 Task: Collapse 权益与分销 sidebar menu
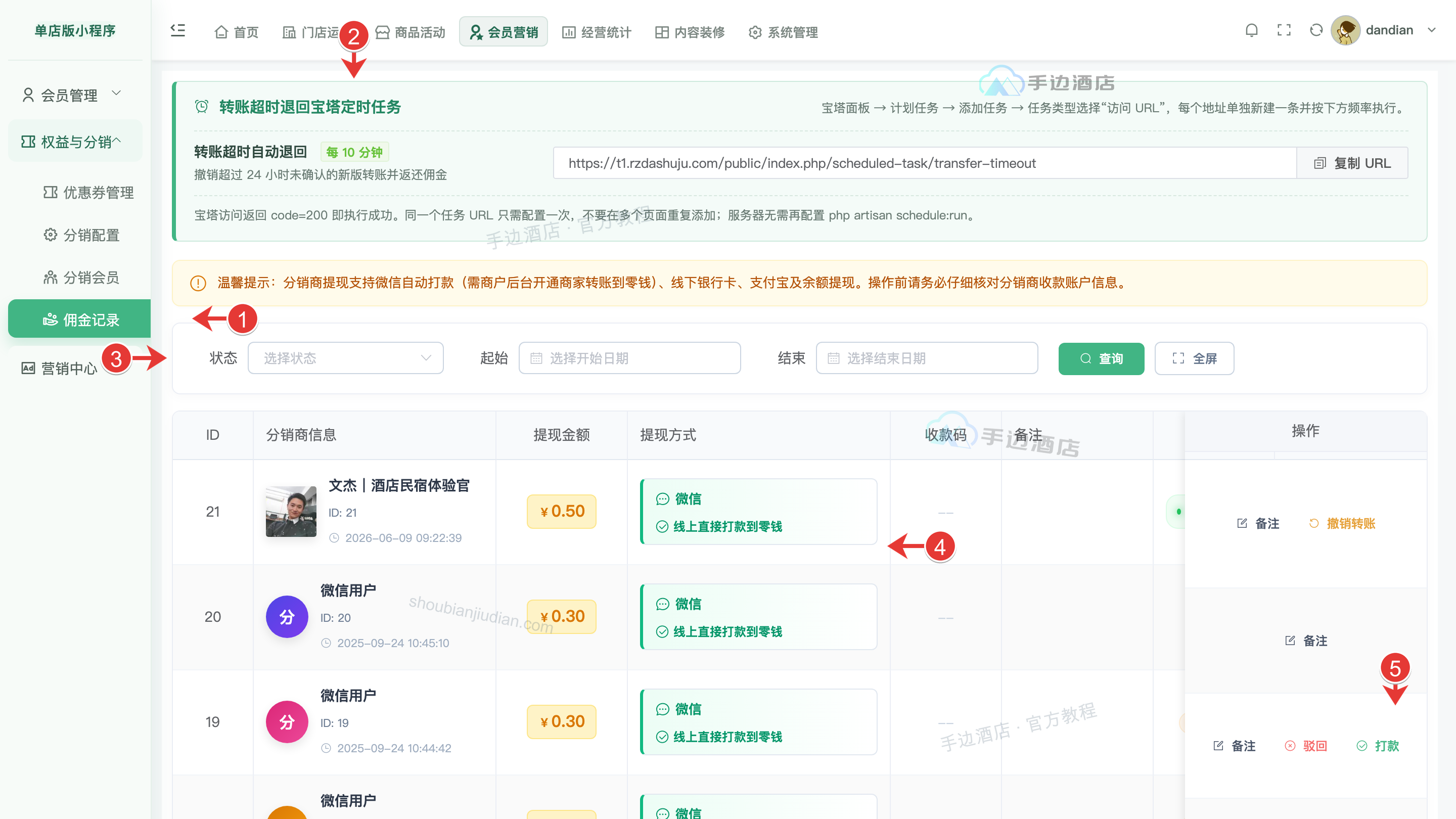pos(75,142)
